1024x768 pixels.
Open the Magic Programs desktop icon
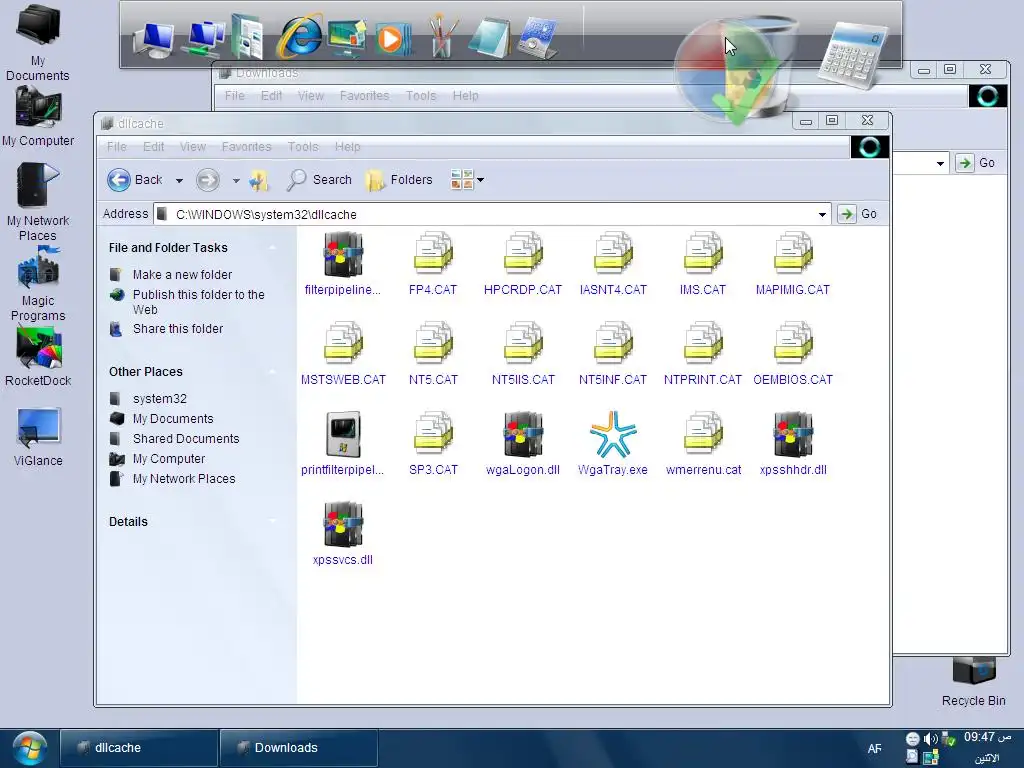(x=38, y=283)
